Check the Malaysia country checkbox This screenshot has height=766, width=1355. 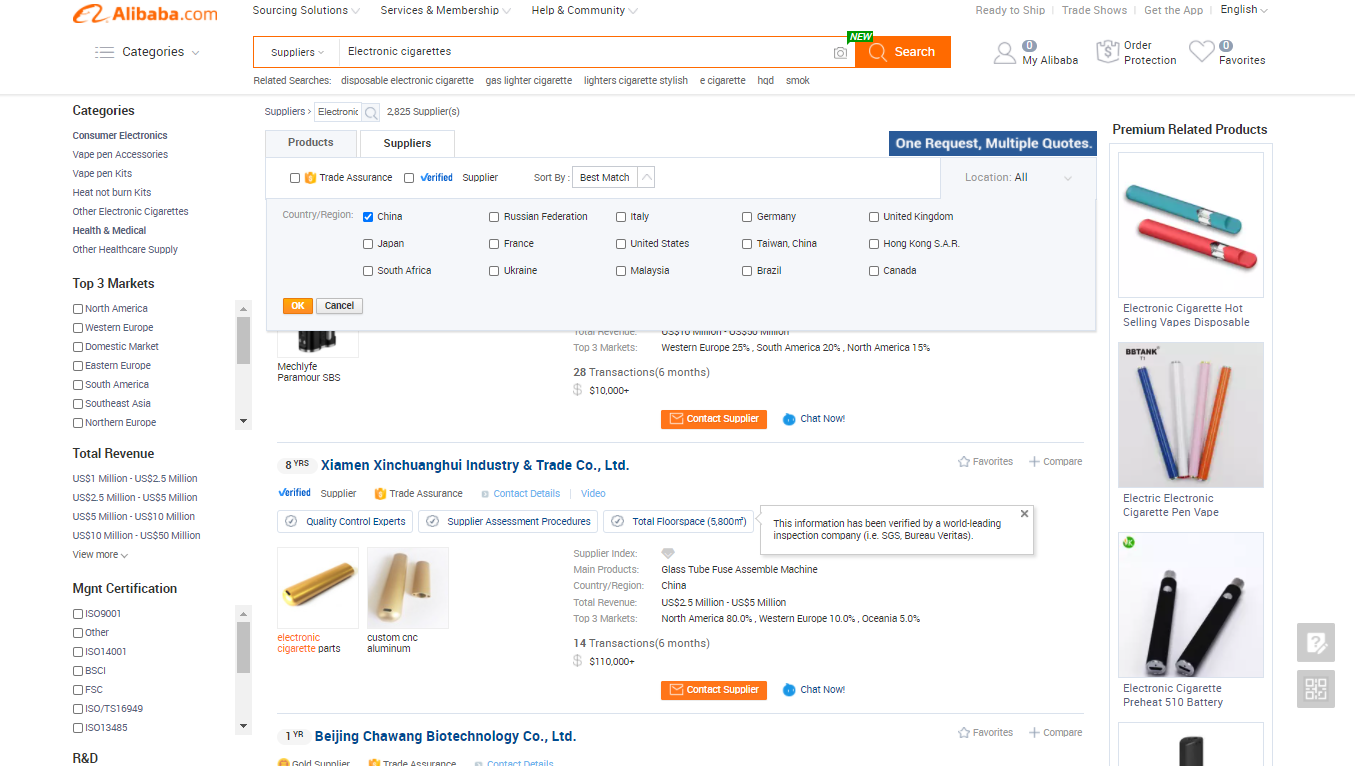(621, 271)
